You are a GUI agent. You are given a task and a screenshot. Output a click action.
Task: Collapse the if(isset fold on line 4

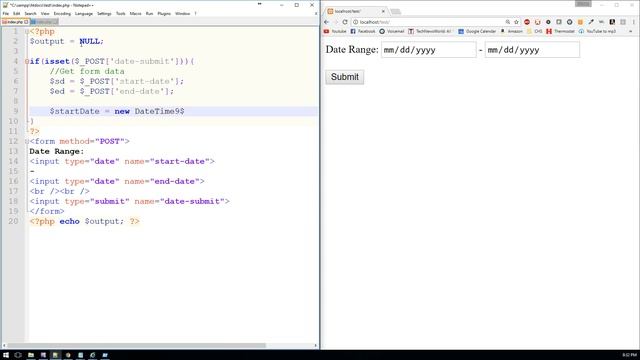pos(27,61)
